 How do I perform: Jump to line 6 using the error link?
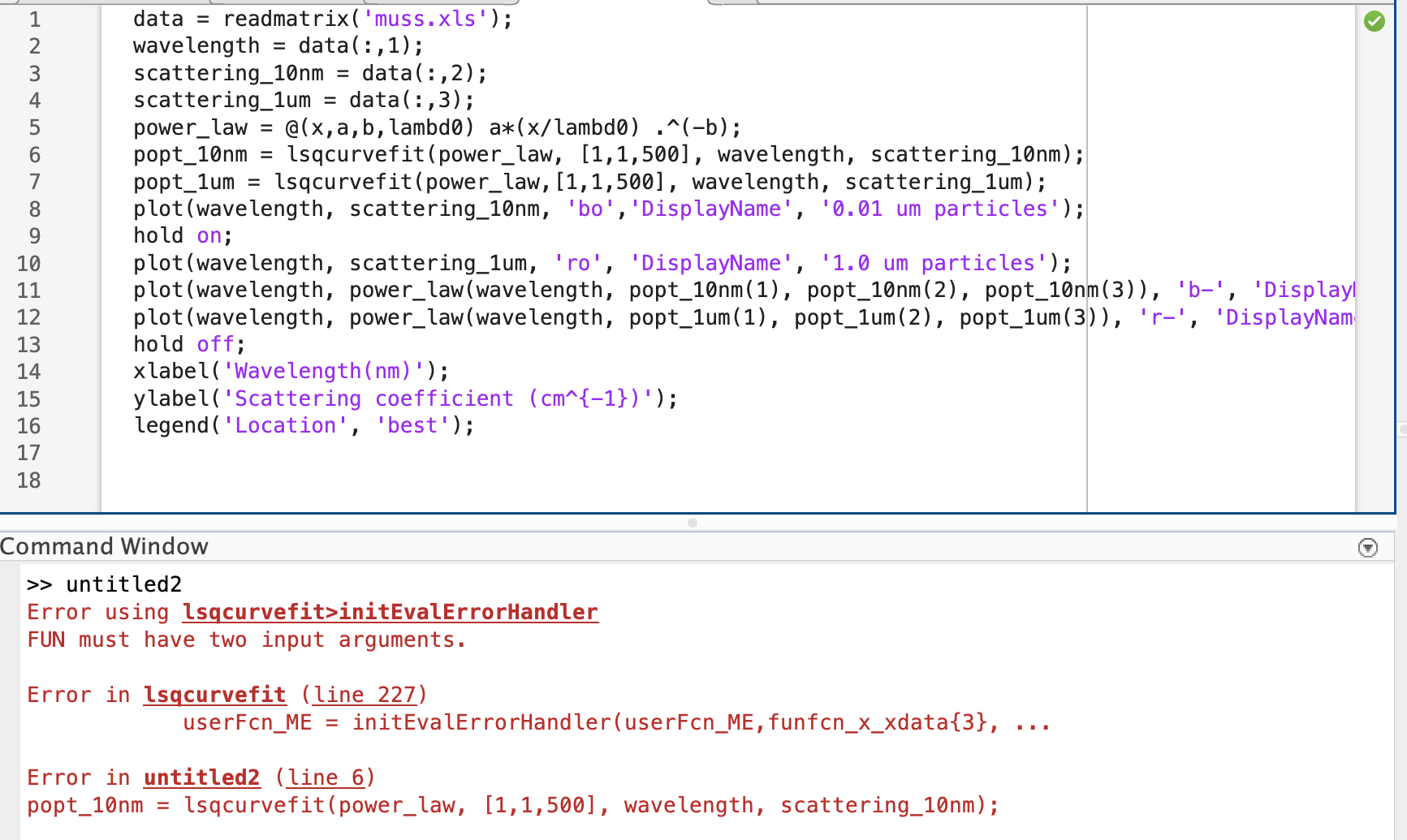326,777
